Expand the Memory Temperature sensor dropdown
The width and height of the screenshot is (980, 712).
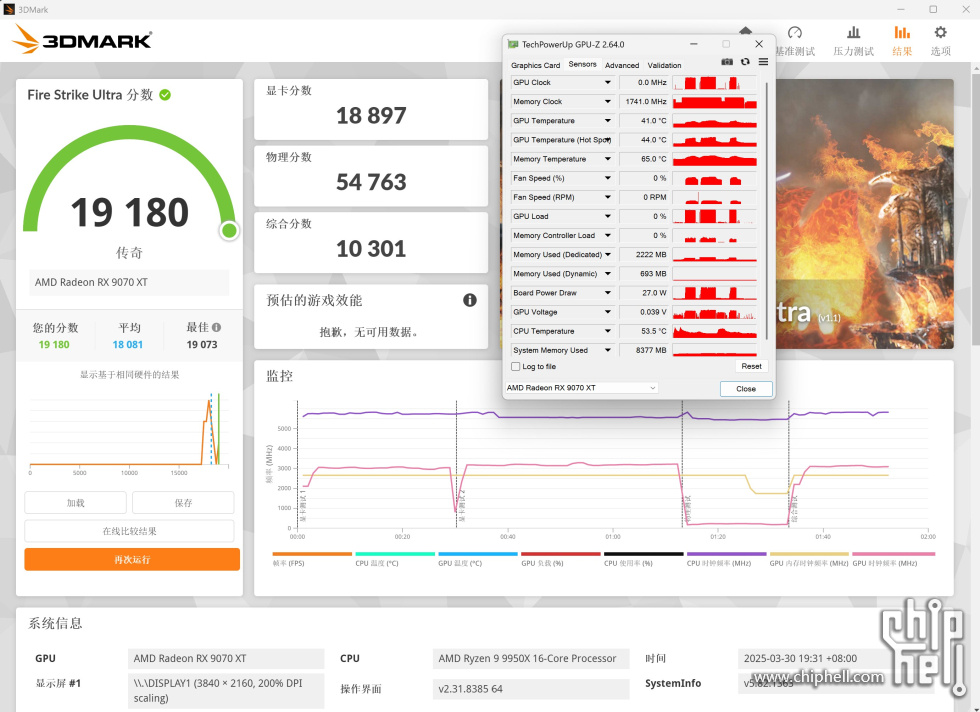tap(608, 159)
